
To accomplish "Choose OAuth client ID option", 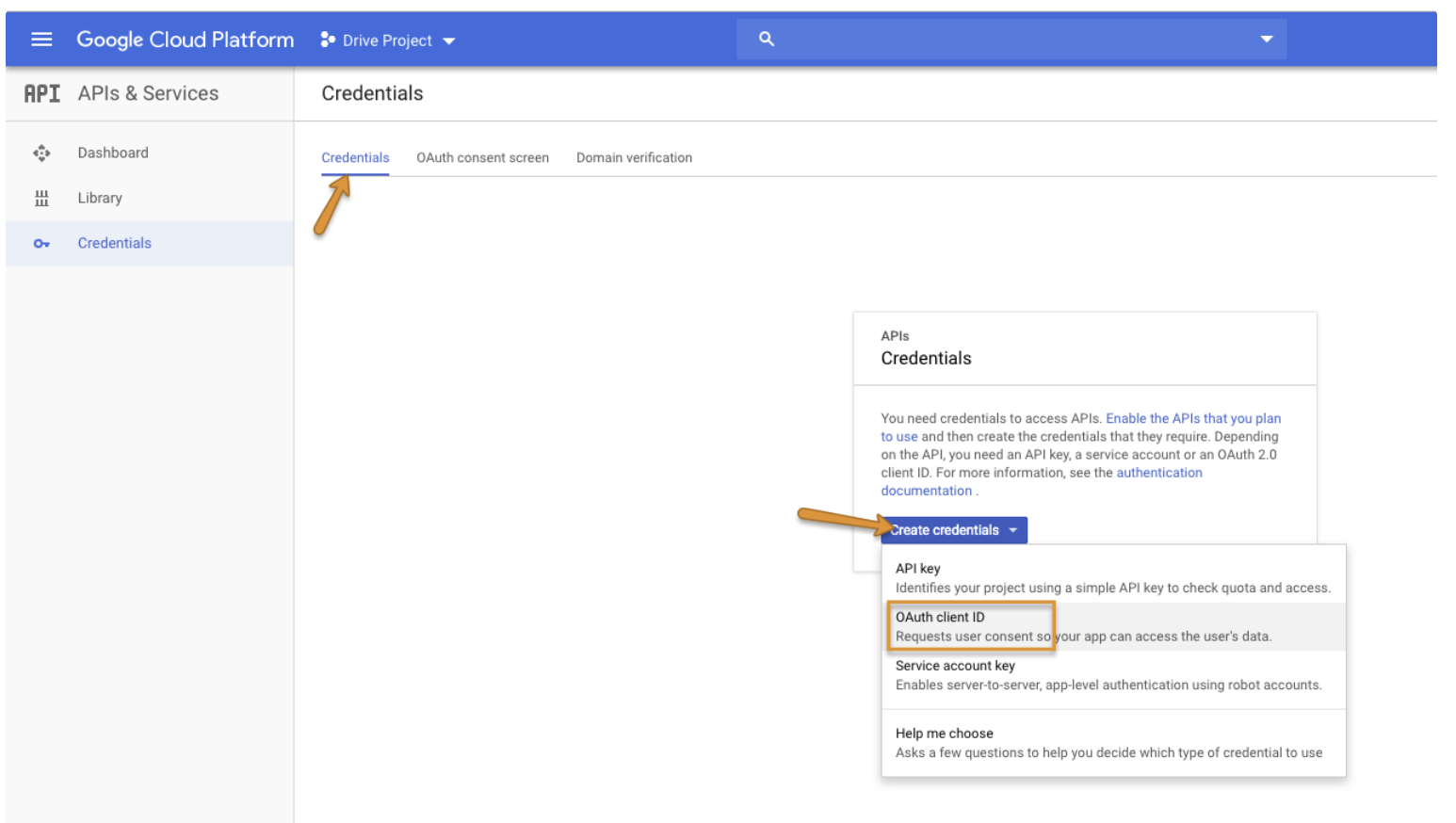I will [x=940, y=618].
